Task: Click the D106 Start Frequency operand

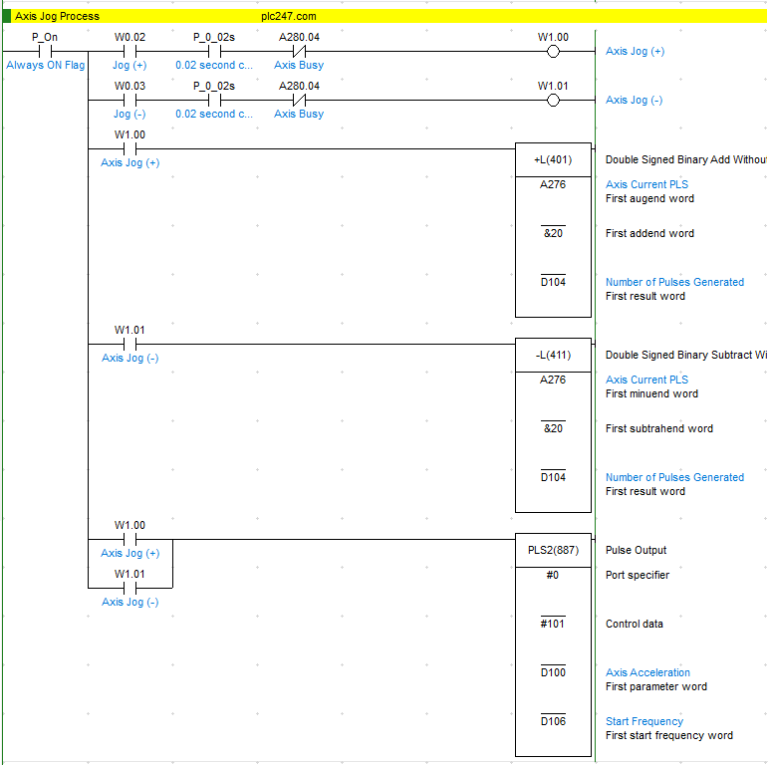Action: [553, 722]
